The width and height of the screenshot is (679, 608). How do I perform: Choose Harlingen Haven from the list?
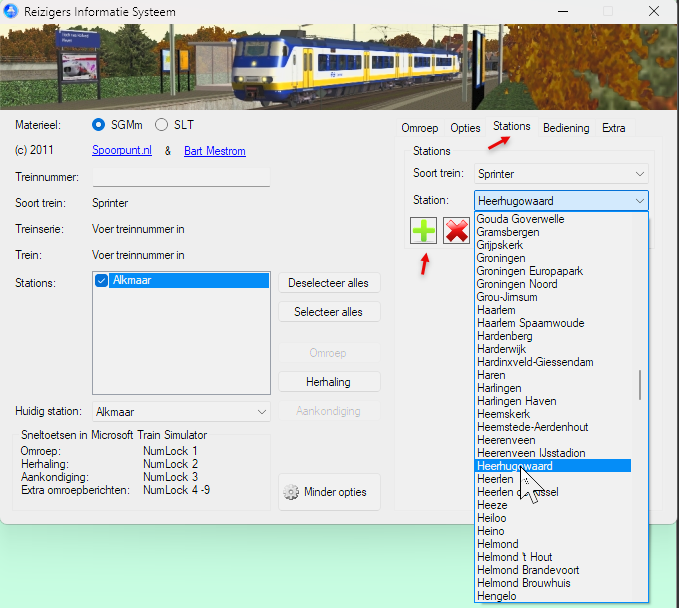pyautogui.click(x=553, y=401)
